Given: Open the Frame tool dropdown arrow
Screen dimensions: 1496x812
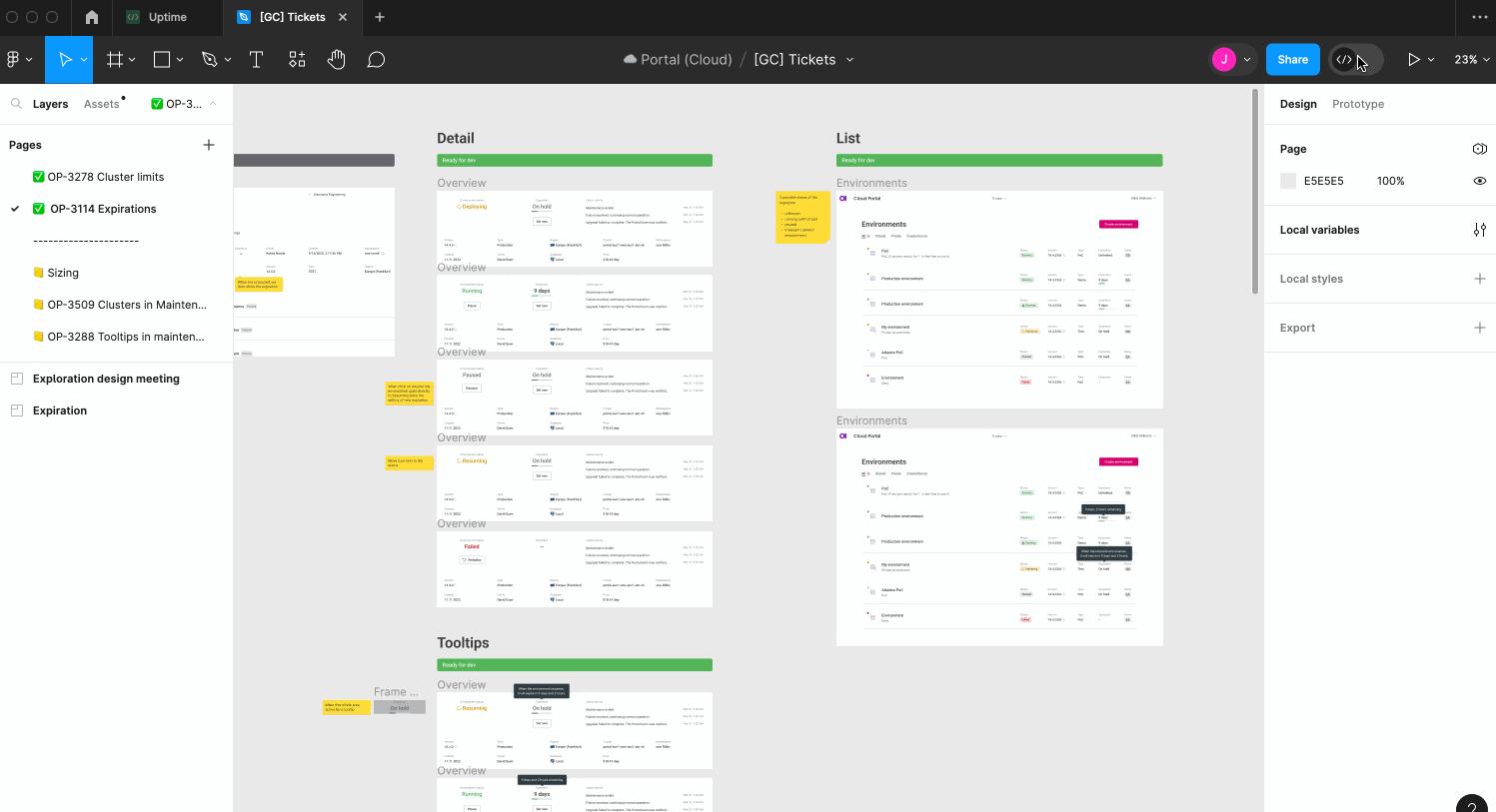Looking at the screenshot, I should click(132, 60).
